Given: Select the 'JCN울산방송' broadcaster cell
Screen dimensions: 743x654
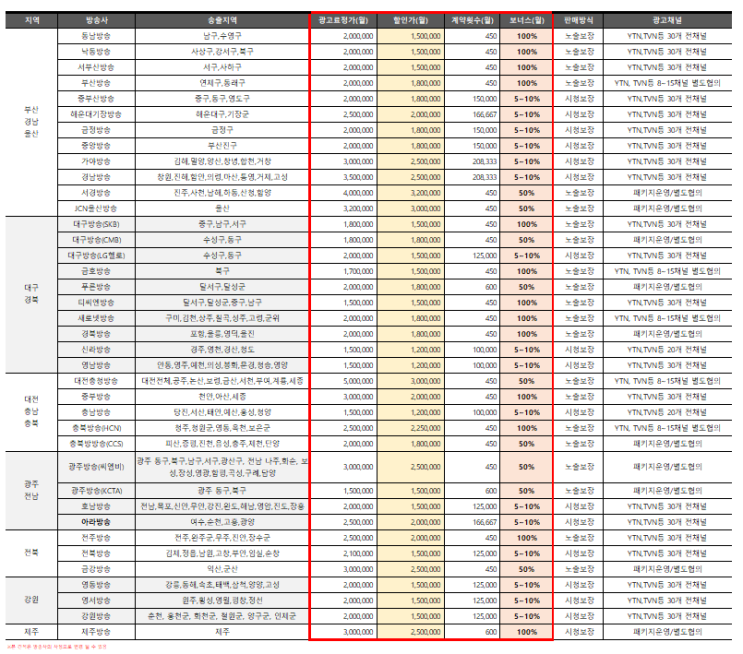Looking at the screenshot, I should point(96,209).
